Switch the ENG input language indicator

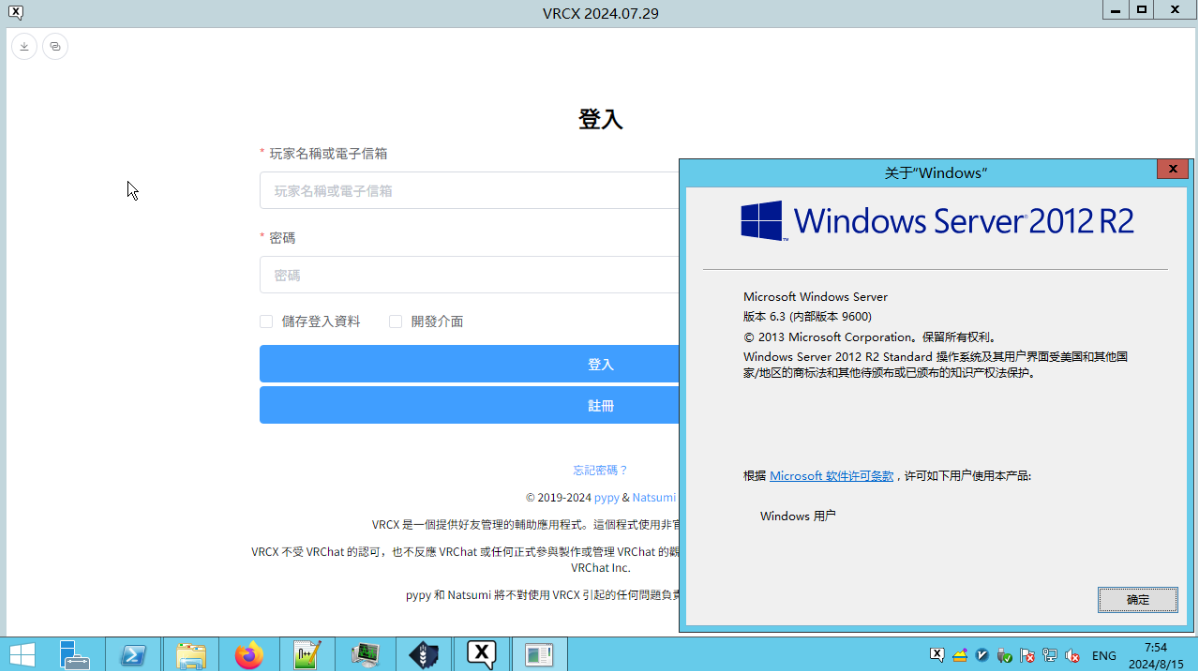(1104, 656)
